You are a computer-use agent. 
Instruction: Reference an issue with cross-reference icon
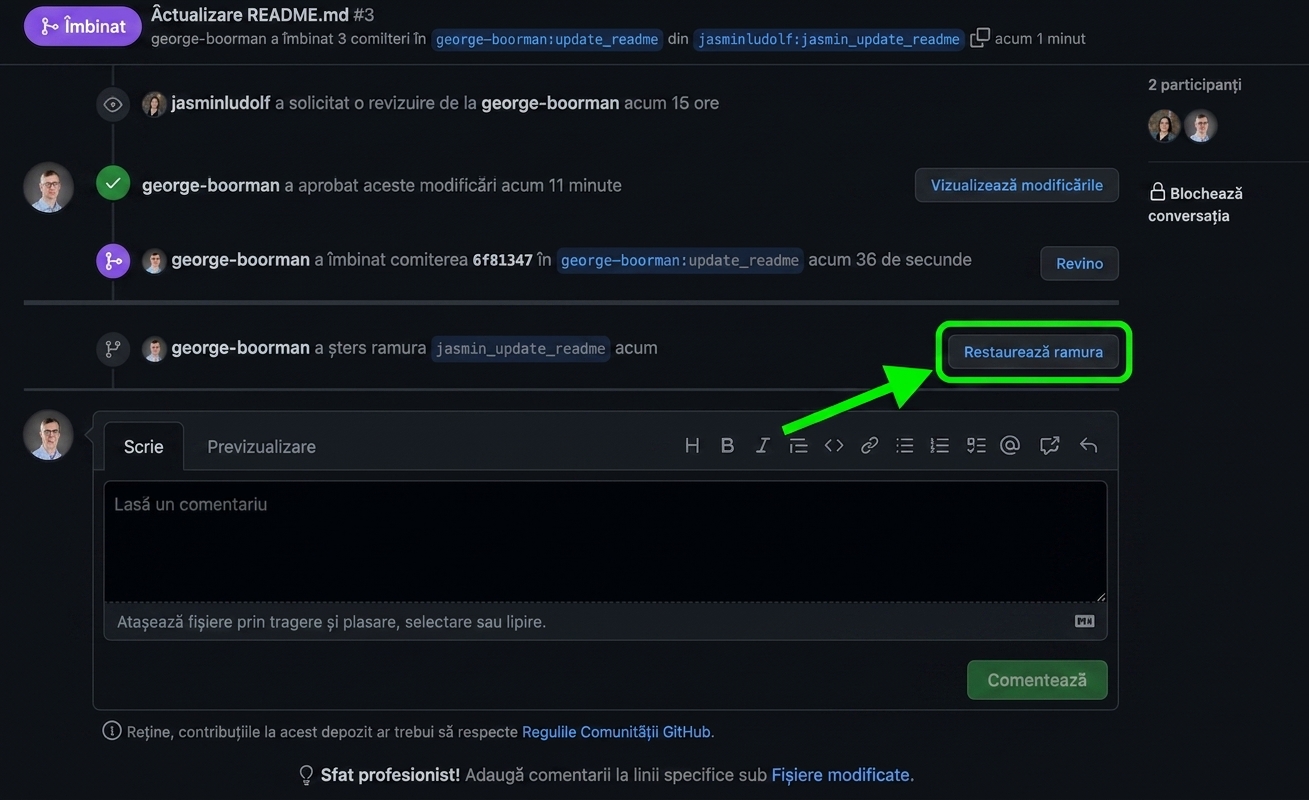[1049, 446]
